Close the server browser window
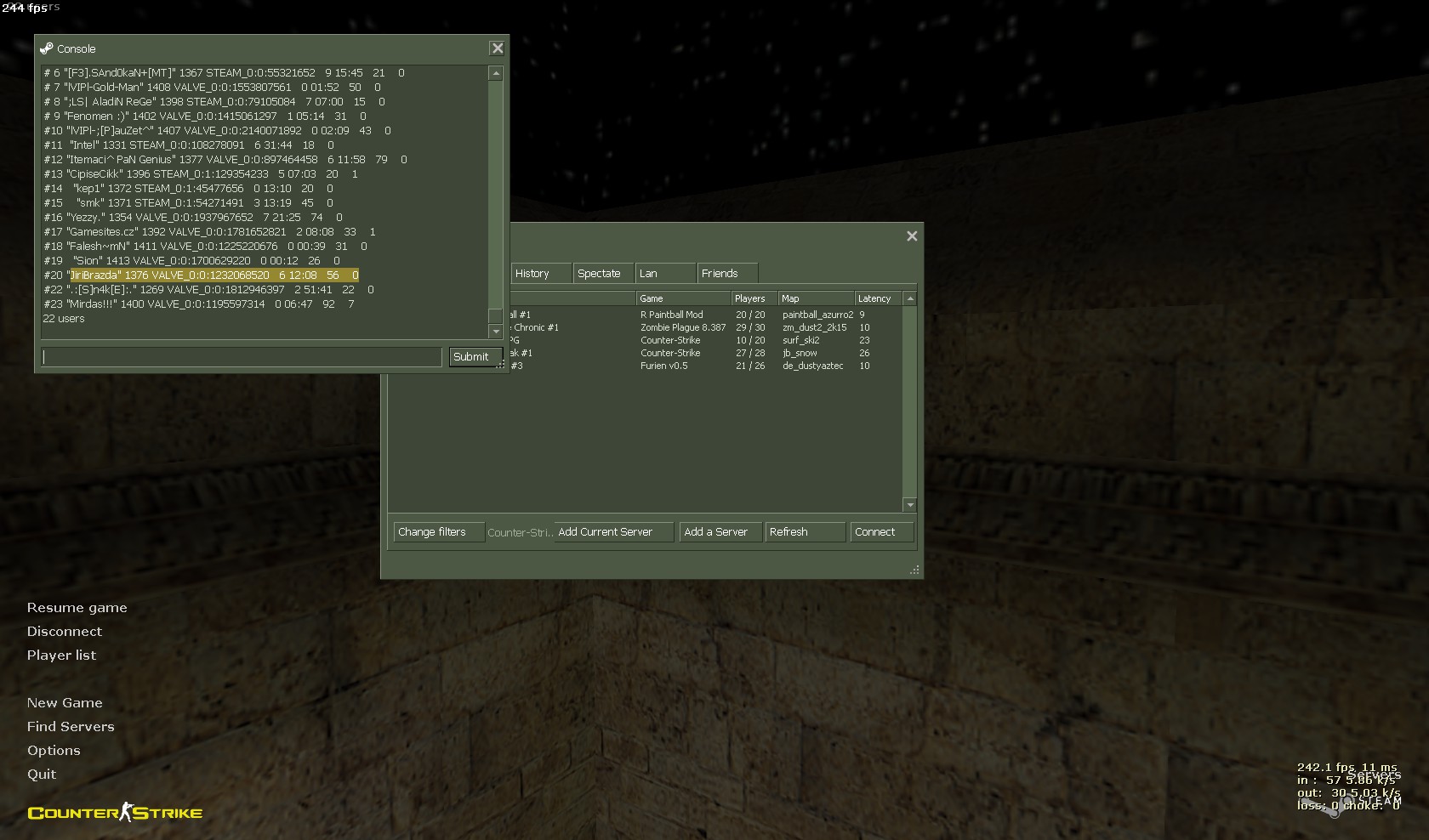 [x=912, y=236]
